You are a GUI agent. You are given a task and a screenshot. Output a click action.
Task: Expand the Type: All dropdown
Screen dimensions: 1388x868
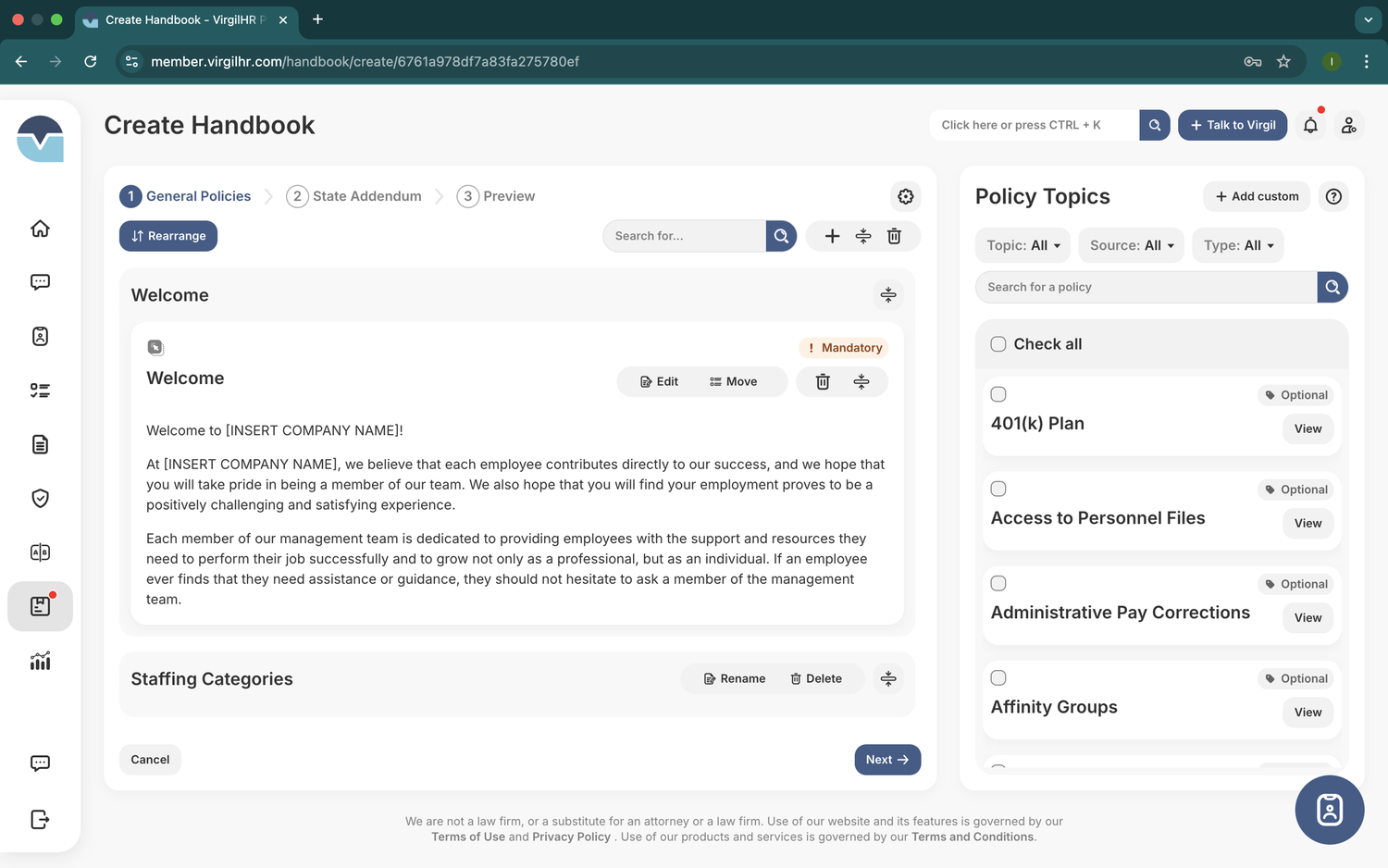pos(1238,244)
